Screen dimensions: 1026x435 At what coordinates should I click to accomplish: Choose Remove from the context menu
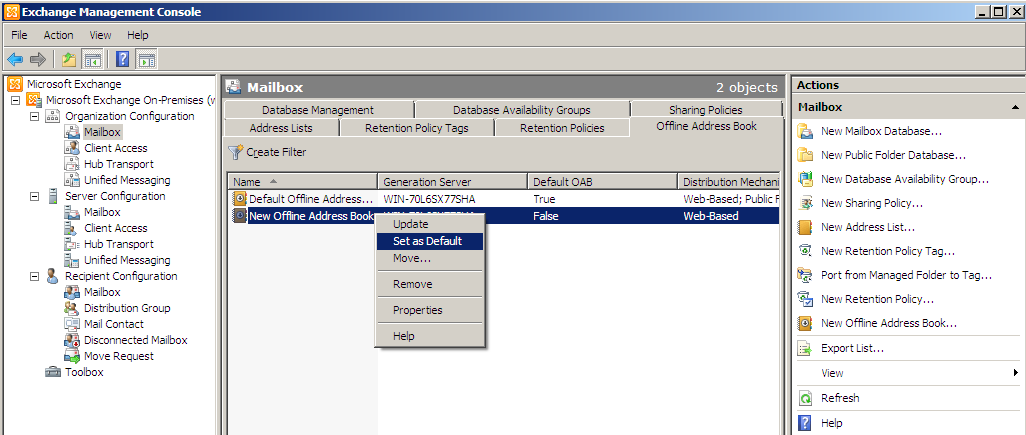[x=430, y=285]
